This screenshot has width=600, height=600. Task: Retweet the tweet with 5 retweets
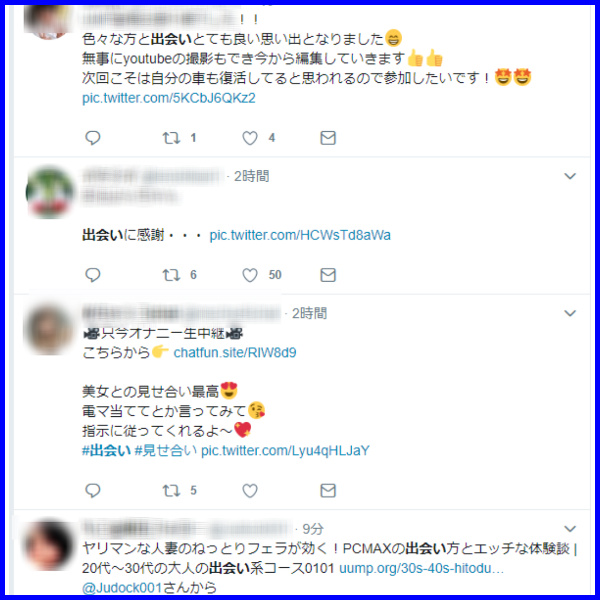pyautogui.click(x=171, y=490)
